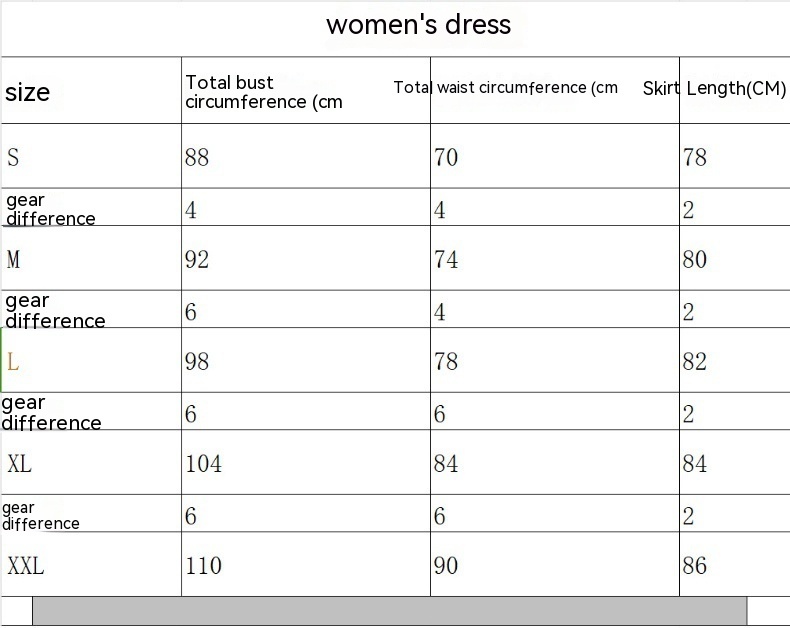Click the orange L size label
The height and width of the screenshot is (628, 790).
pos(13,362)
